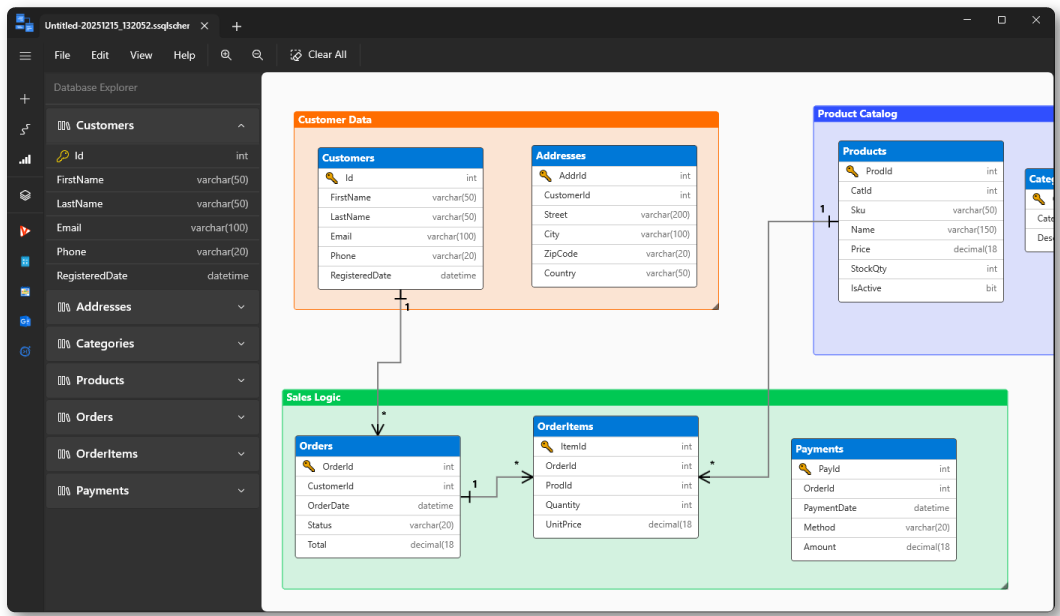Click the bar chart icon in the sidebar
The height and width of the screenshot is (616, 1060).
point(24,158)
